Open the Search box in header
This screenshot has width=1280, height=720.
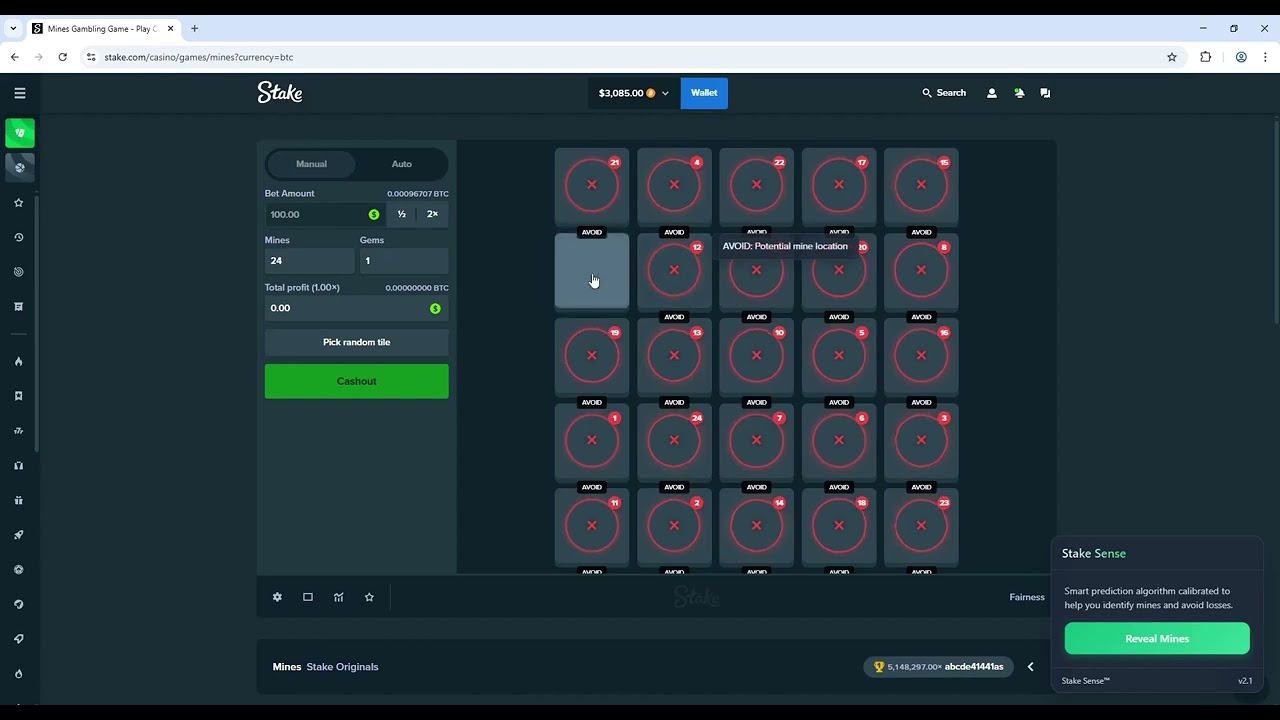pos(944,93)
